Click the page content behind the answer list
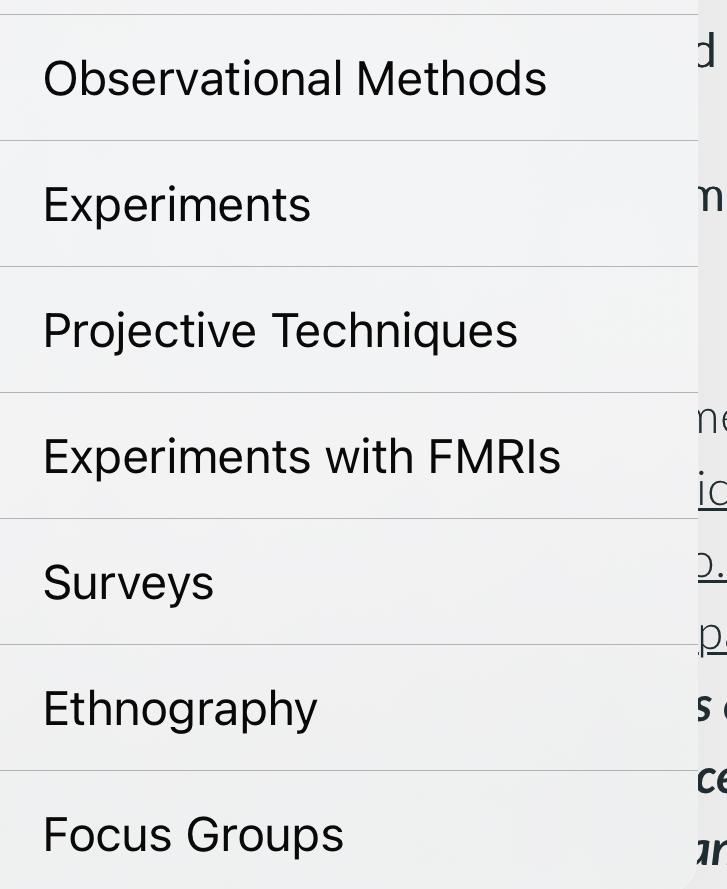This screenshot has height=889, width=727. tap(713, 300)
